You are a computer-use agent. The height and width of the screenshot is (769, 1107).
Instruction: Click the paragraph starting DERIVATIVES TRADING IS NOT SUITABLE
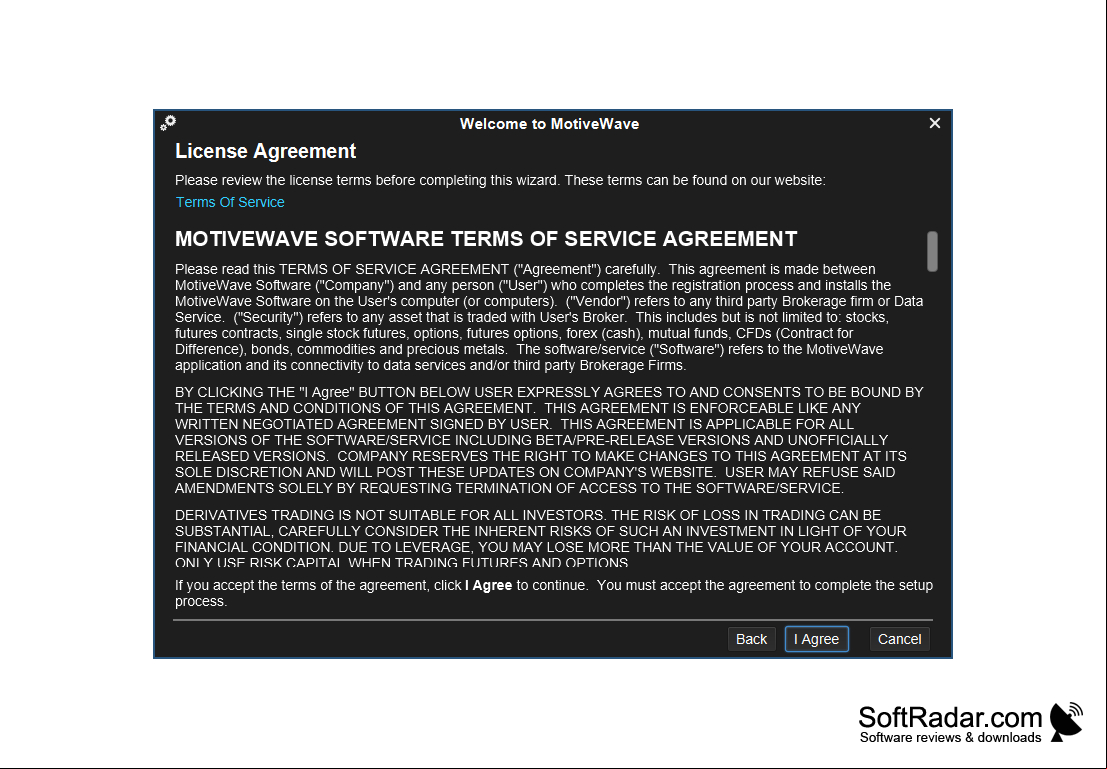(541, 538)
